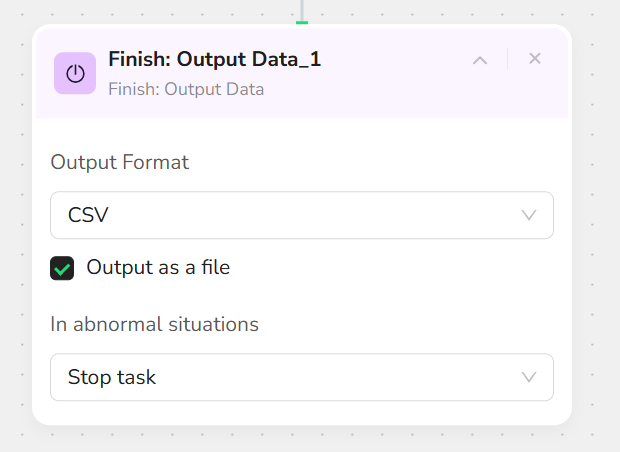The width and height of the screenshot is (620, 452).
Task: Select the purple node header bar
Action: click(400, 95)
